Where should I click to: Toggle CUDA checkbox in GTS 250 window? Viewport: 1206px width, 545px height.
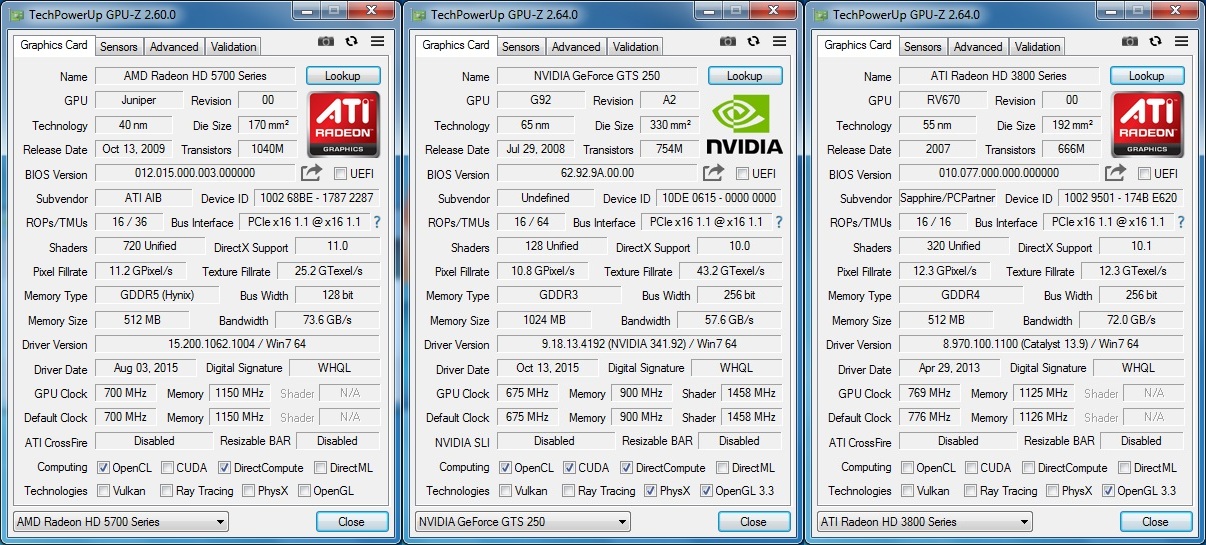tap(569, 467)
